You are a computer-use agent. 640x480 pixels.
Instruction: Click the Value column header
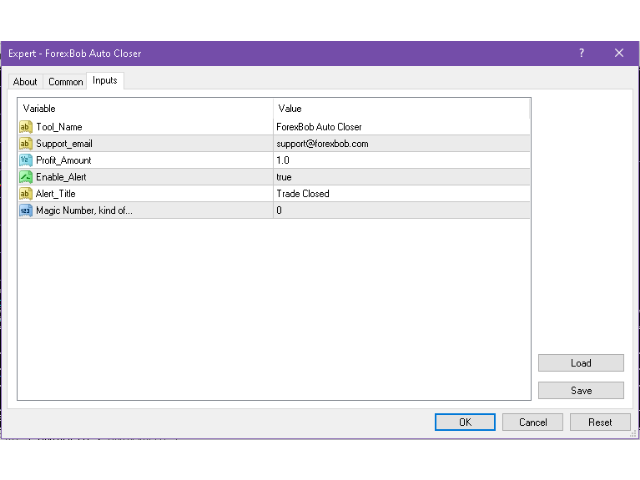pos(402,109)
